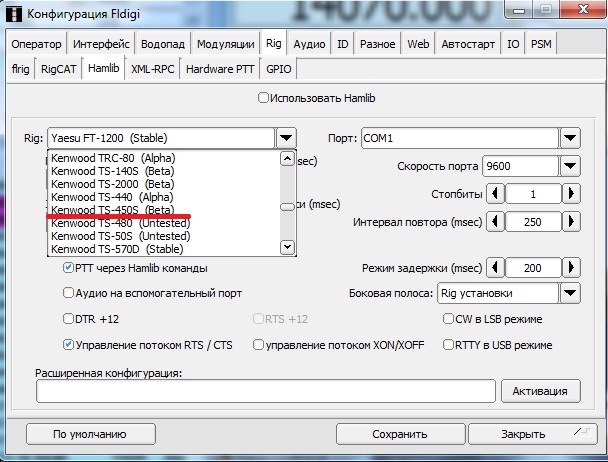The image size is (608, 462).
Task: Open the RigCAT sub-tab
Action: (59, 69)
